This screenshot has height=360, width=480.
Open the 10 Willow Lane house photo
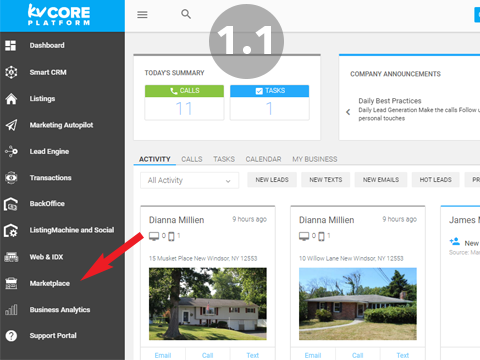coord(358,304)
